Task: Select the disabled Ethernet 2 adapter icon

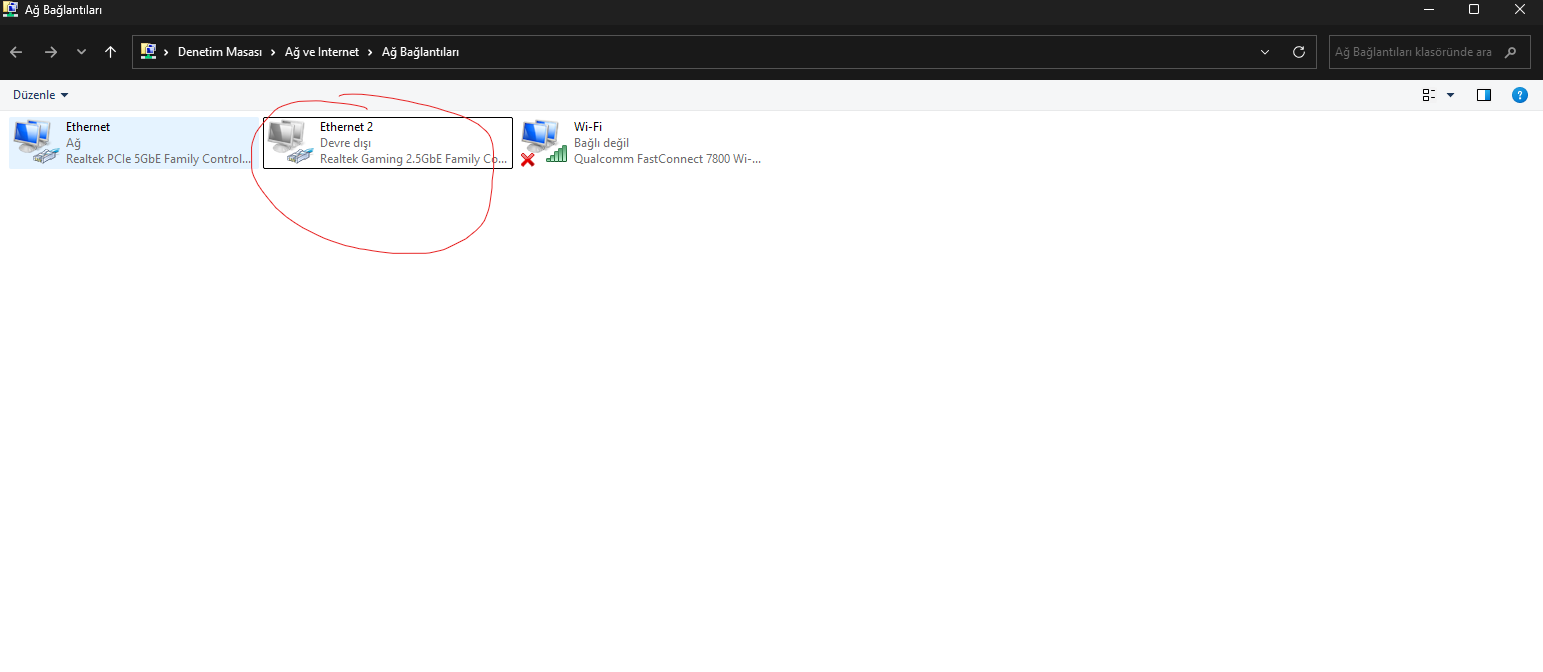Action: tap(290, 142)
